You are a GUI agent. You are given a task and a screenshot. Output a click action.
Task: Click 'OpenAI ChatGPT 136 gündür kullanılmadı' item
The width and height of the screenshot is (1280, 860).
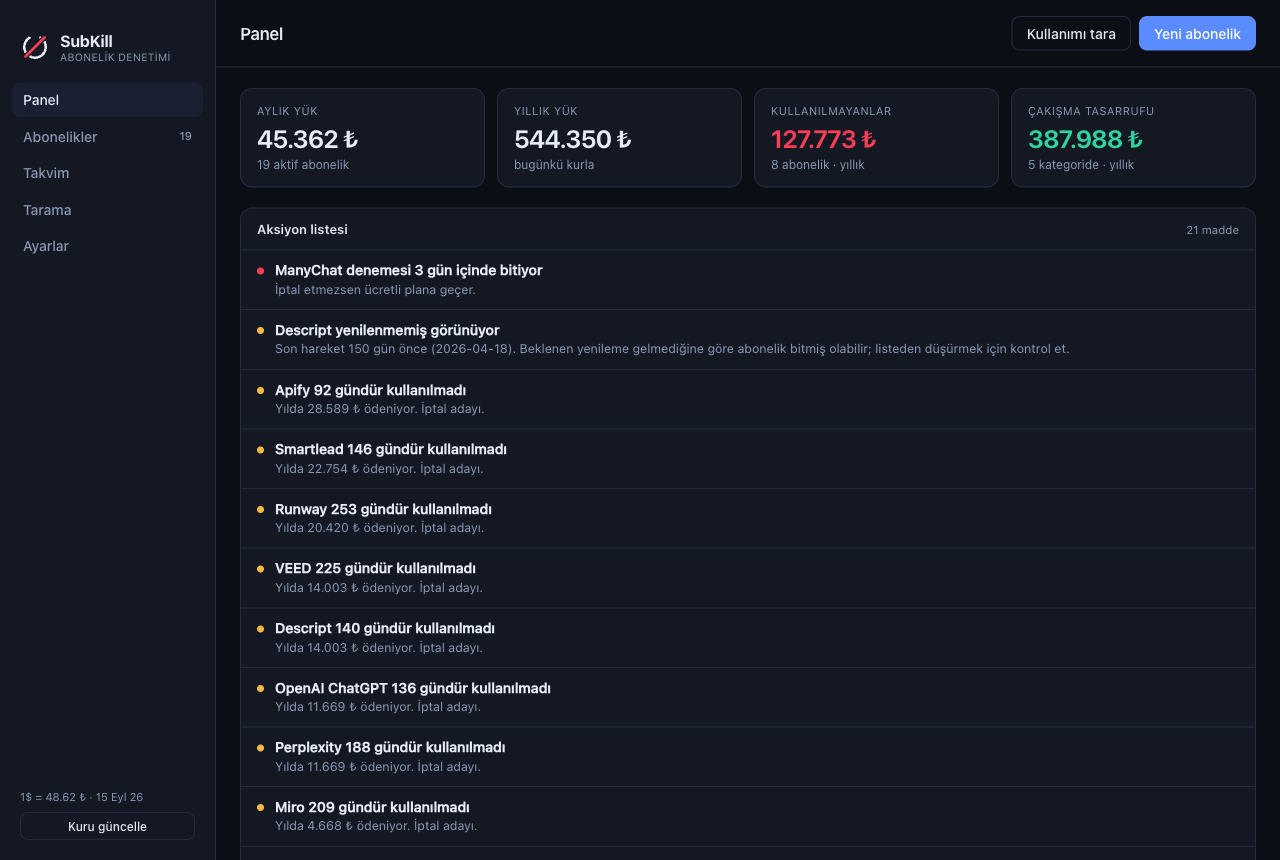748,697
